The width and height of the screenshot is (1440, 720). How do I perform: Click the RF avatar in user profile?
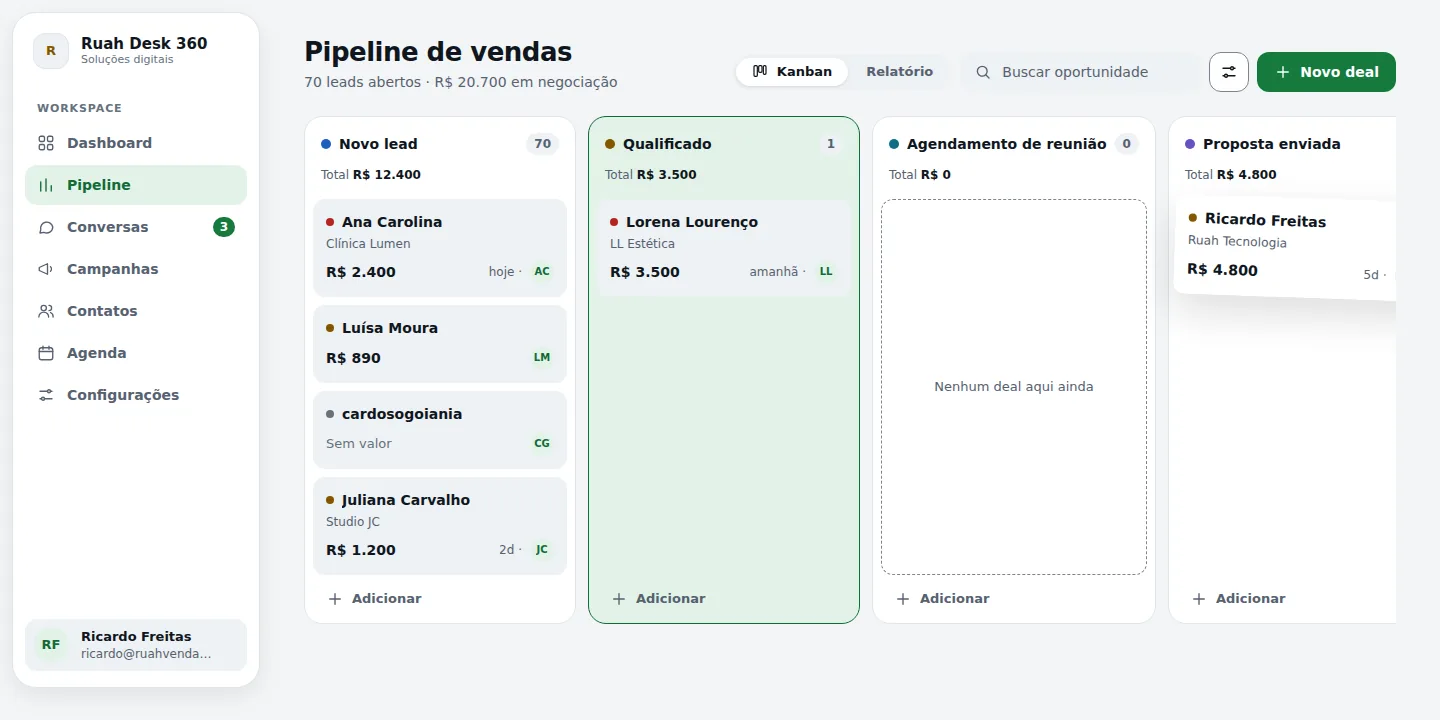click(51, 645)
